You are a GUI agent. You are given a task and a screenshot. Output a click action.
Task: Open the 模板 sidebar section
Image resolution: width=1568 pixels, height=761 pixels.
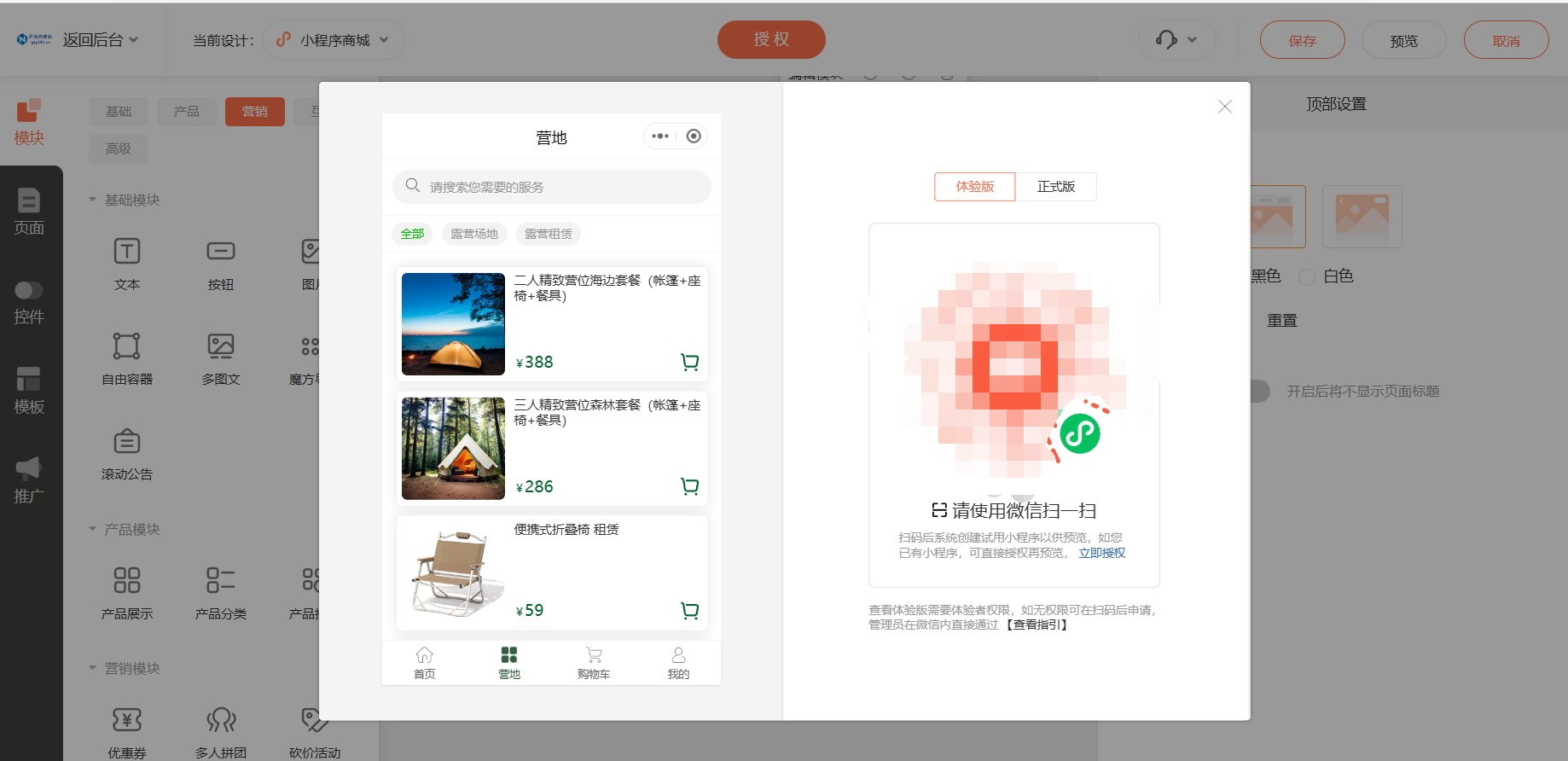[29, 391]
